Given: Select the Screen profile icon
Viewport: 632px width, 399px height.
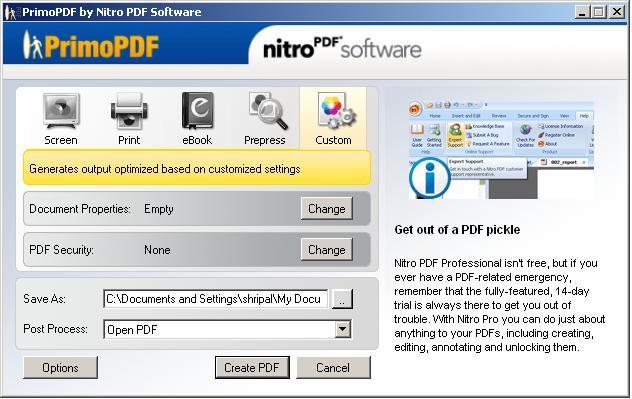Looking at the screenshot, I should [x=61, y=111].
